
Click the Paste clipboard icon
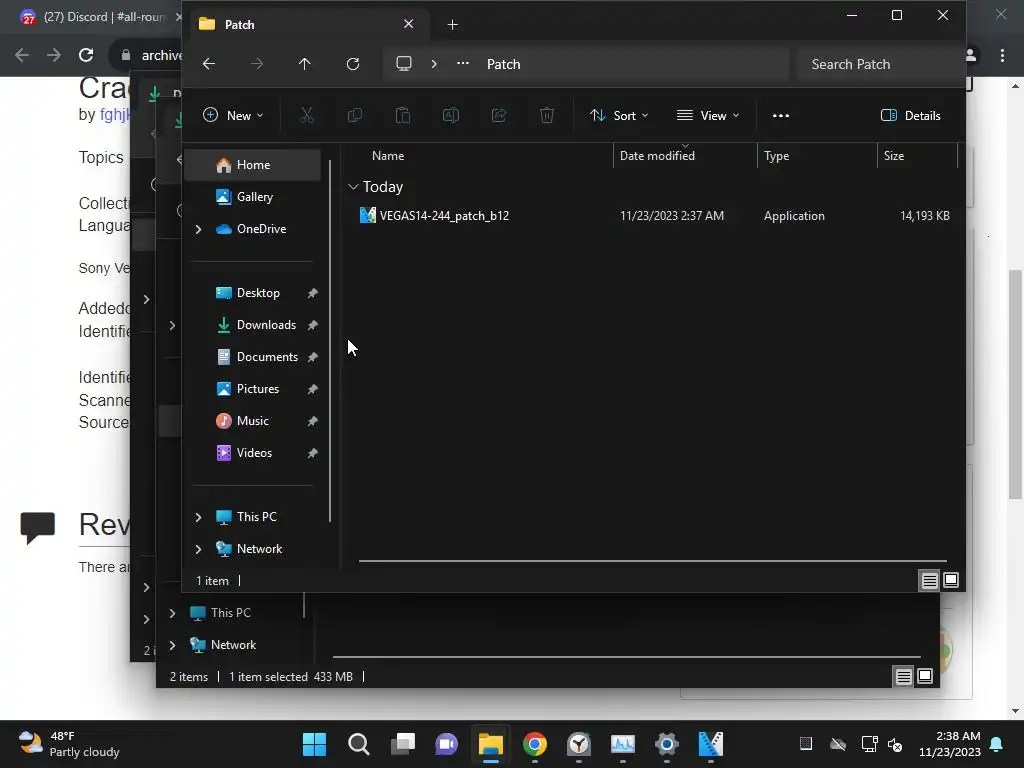click(x=403, y=116)
